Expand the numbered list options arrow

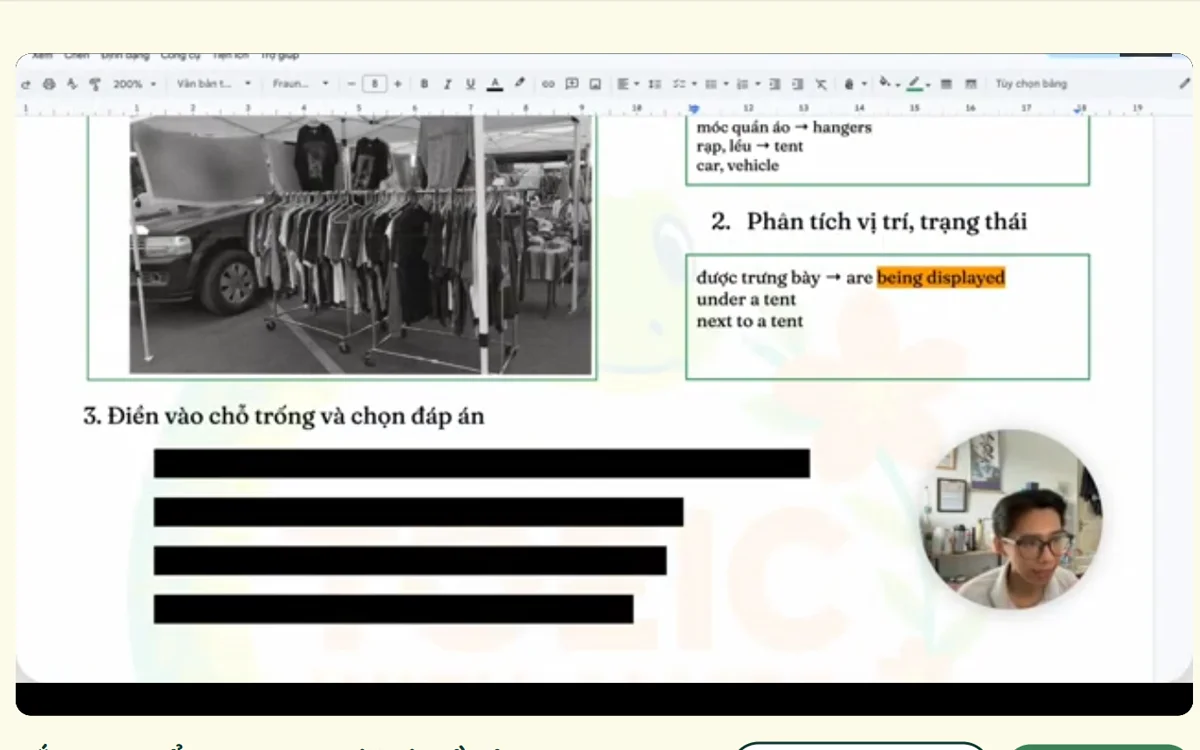click(758, 84)
